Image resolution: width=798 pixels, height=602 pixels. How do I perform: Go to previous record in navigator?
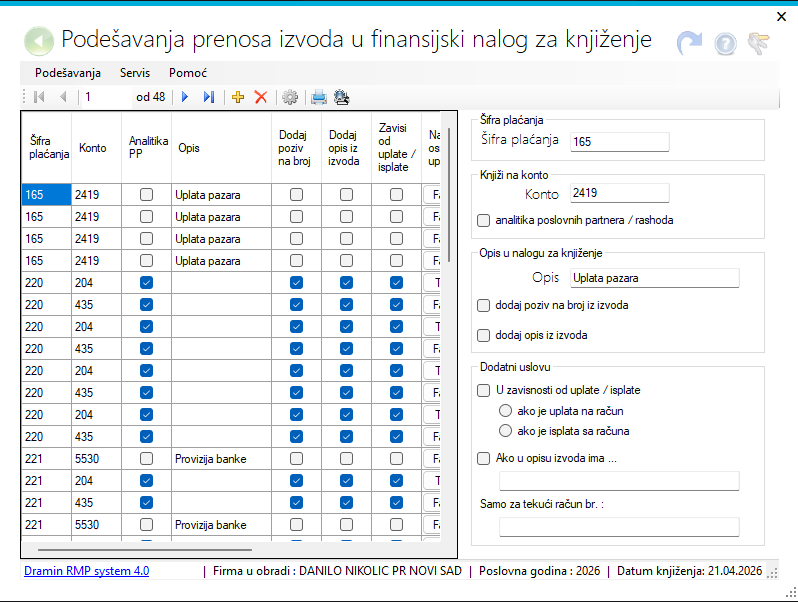point(63,97)
